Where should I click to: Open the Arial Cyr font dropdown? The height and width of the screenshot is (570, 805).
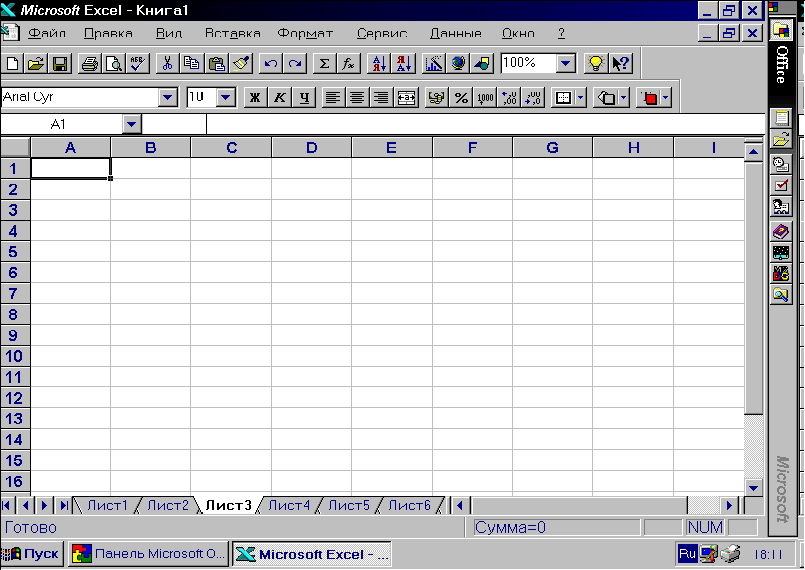tap(167, 97)
